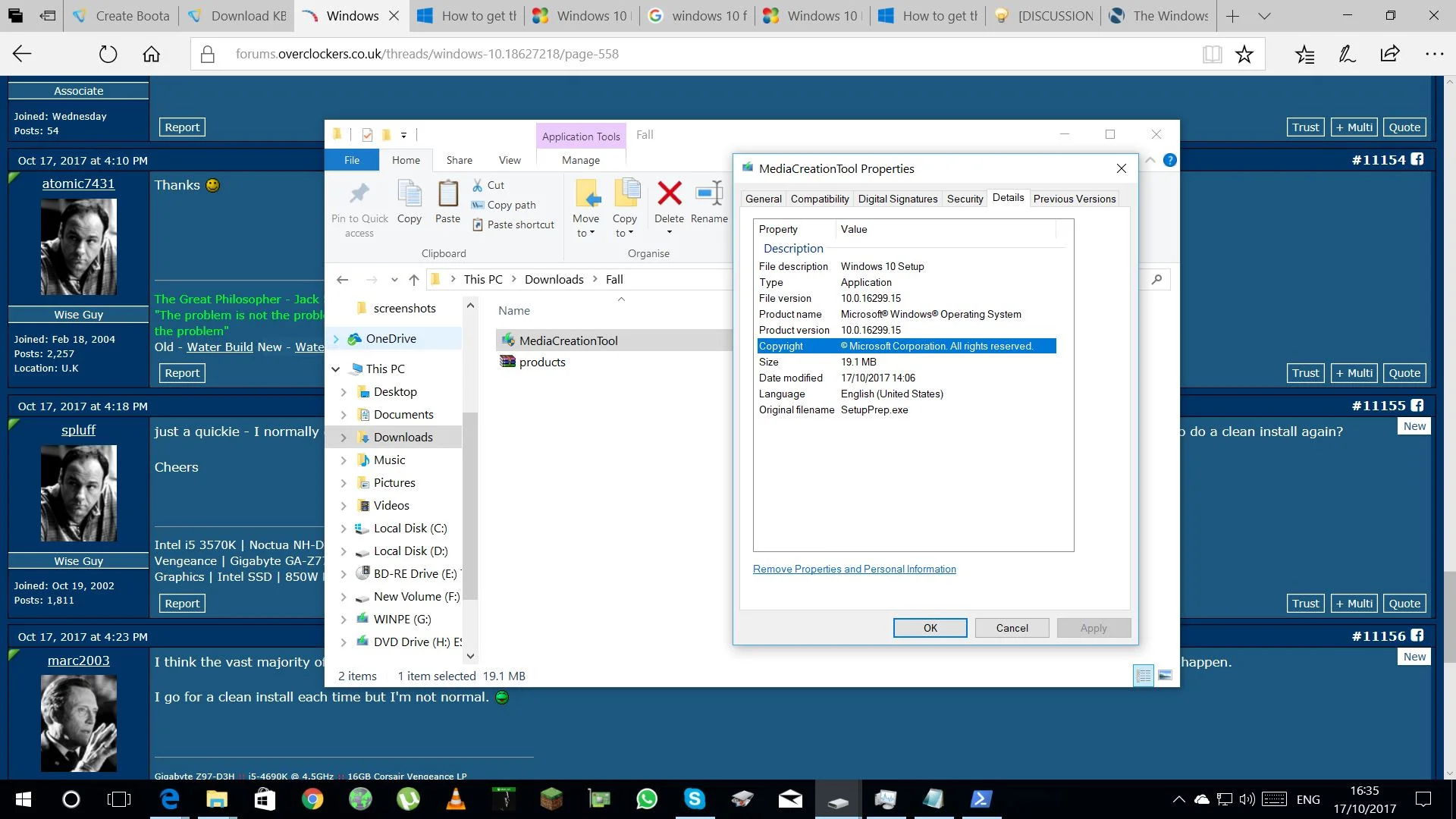
Task: Go to browser home page
Action: (x=152, y=54)
